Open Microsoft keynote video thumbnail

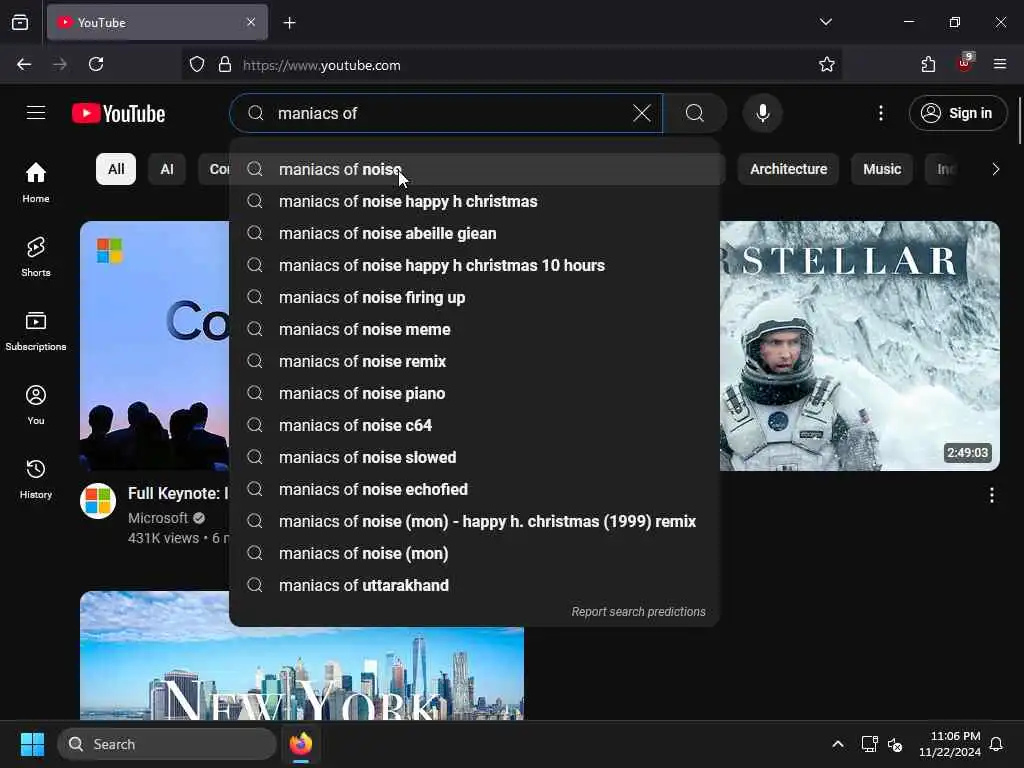(x=155, y=345)
